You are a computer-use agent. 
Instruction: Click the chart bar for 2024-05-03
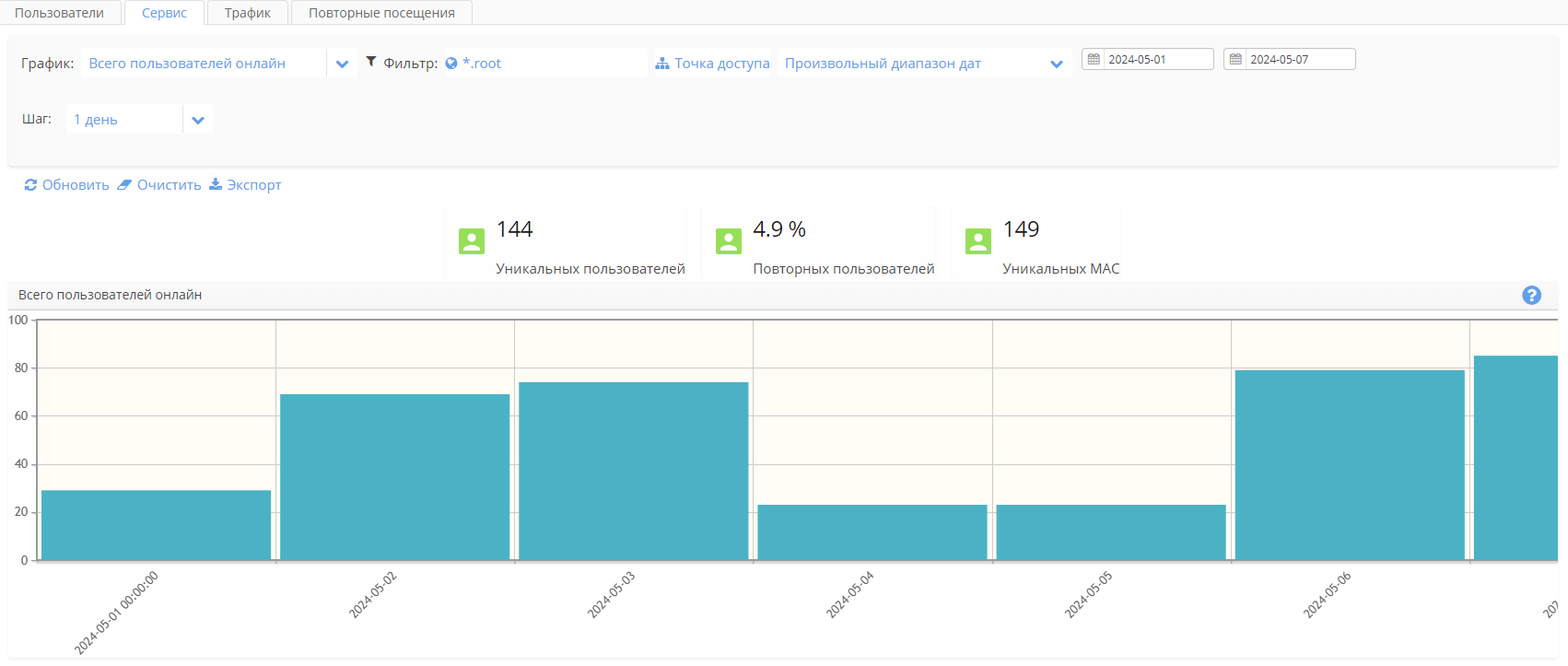click(634, 471)
